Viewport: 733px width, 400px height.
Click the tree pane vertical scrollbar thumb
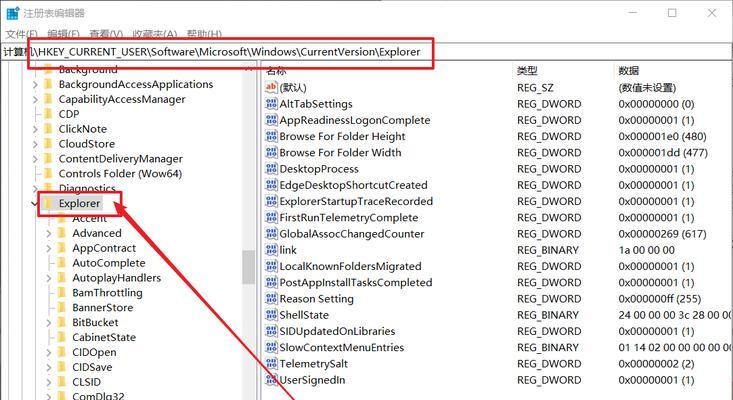tap(249, 267)
